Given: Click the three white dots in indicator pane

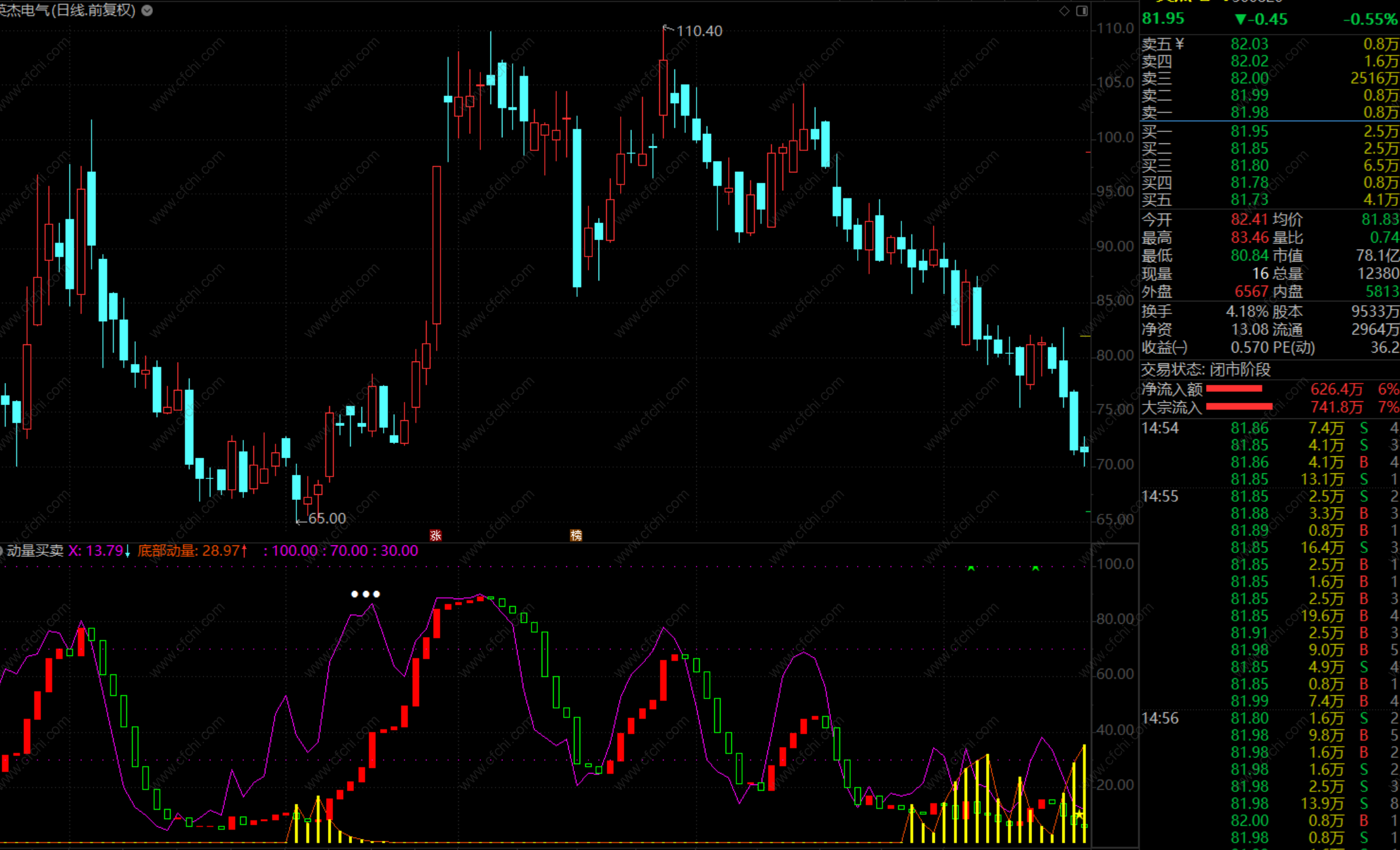Looking at the screenshot, I should point(365,594).
